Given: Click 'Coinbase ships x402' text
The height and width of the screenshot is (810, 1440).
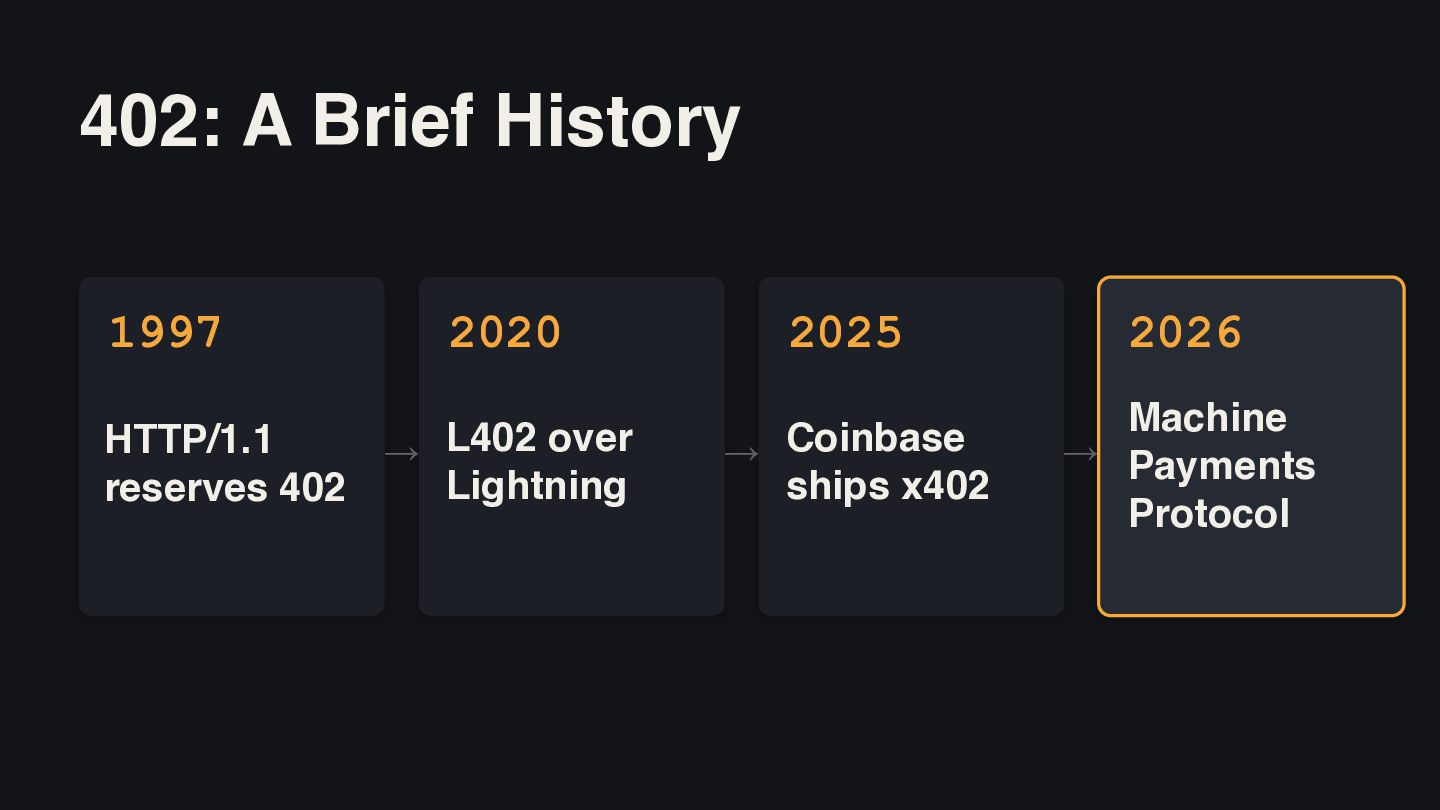Looking at the screenshot, I should [x=888, y=462].
